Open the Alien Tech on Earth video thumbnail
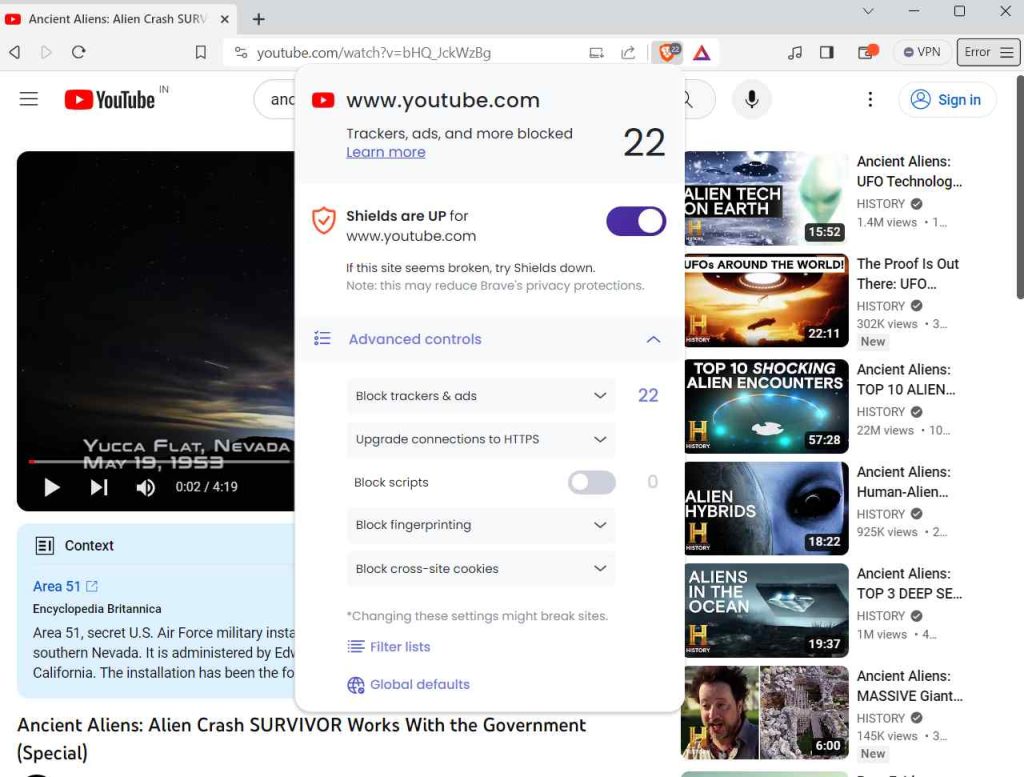Screen dimensions: 1024x777 point(766,198)
